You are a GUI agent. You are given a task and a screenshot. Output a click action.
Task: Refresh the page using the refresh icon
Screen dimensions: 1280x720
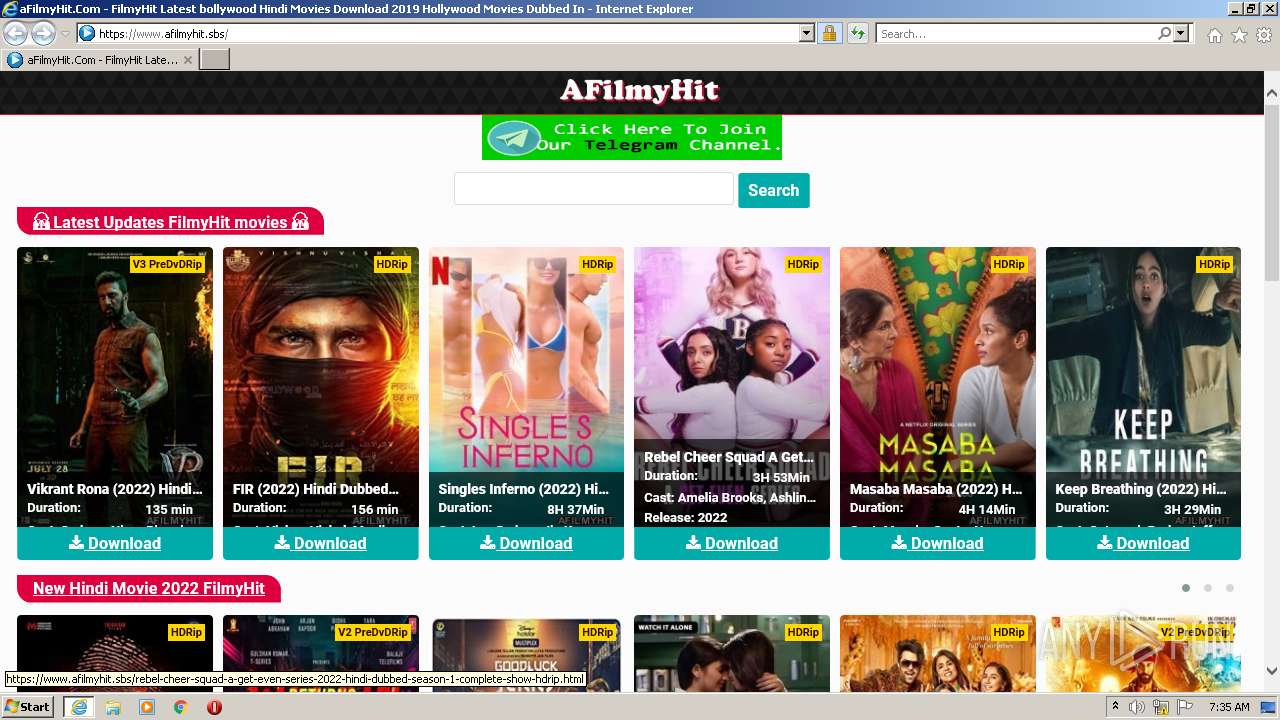tap(857, 34)
